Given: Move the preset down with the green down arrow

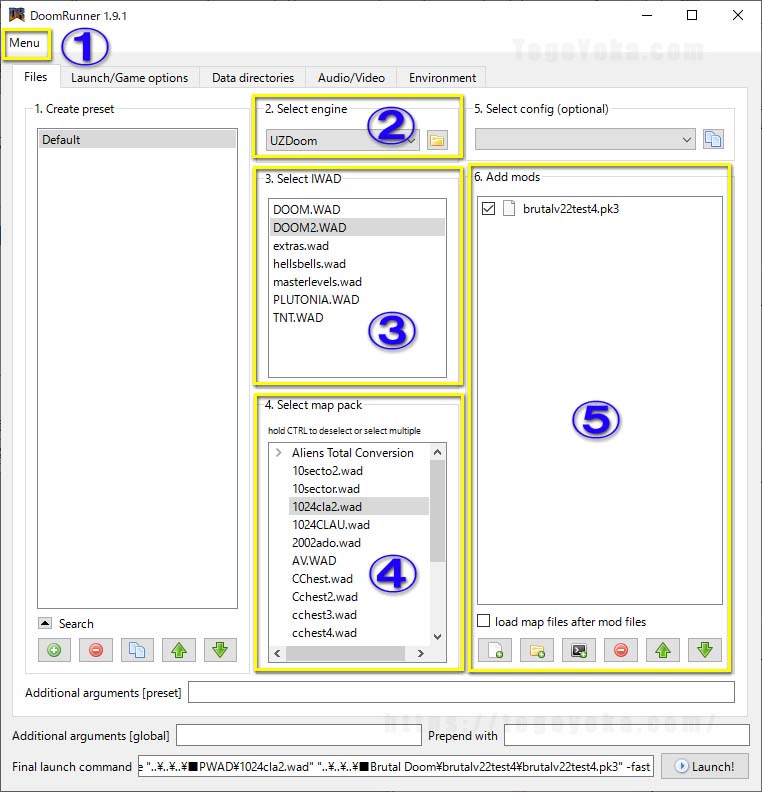Looking at the screenshot, I should [220, 650].
